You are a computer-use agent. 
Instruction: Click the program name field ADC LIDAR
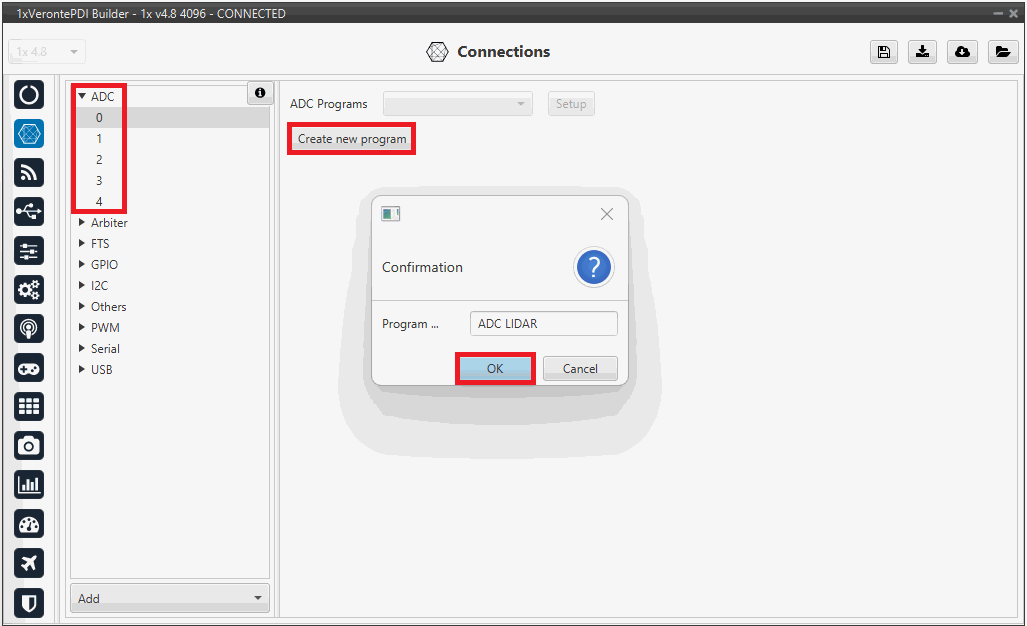click(x=543, y=324)
